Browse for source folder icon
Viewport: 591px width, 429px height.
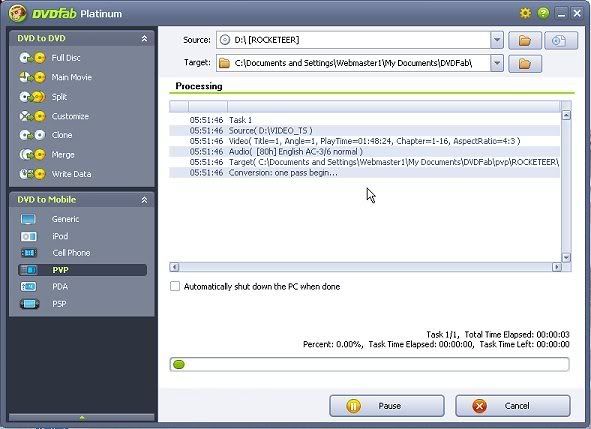pyautogui.click(x=525, y=40)
